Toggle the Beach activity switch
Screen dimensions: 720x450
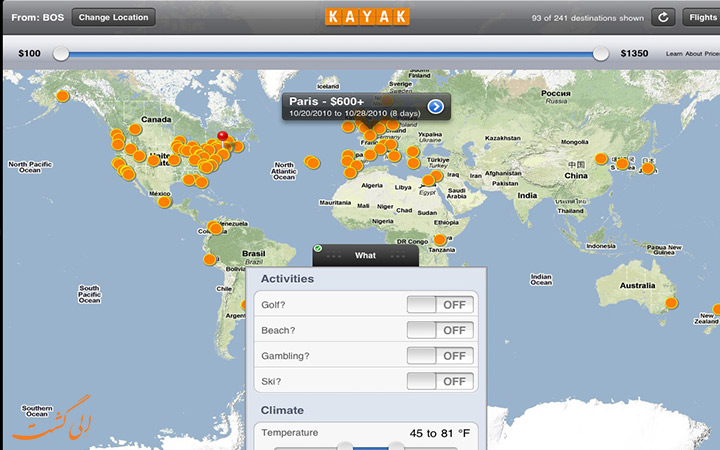click(440, 330)
